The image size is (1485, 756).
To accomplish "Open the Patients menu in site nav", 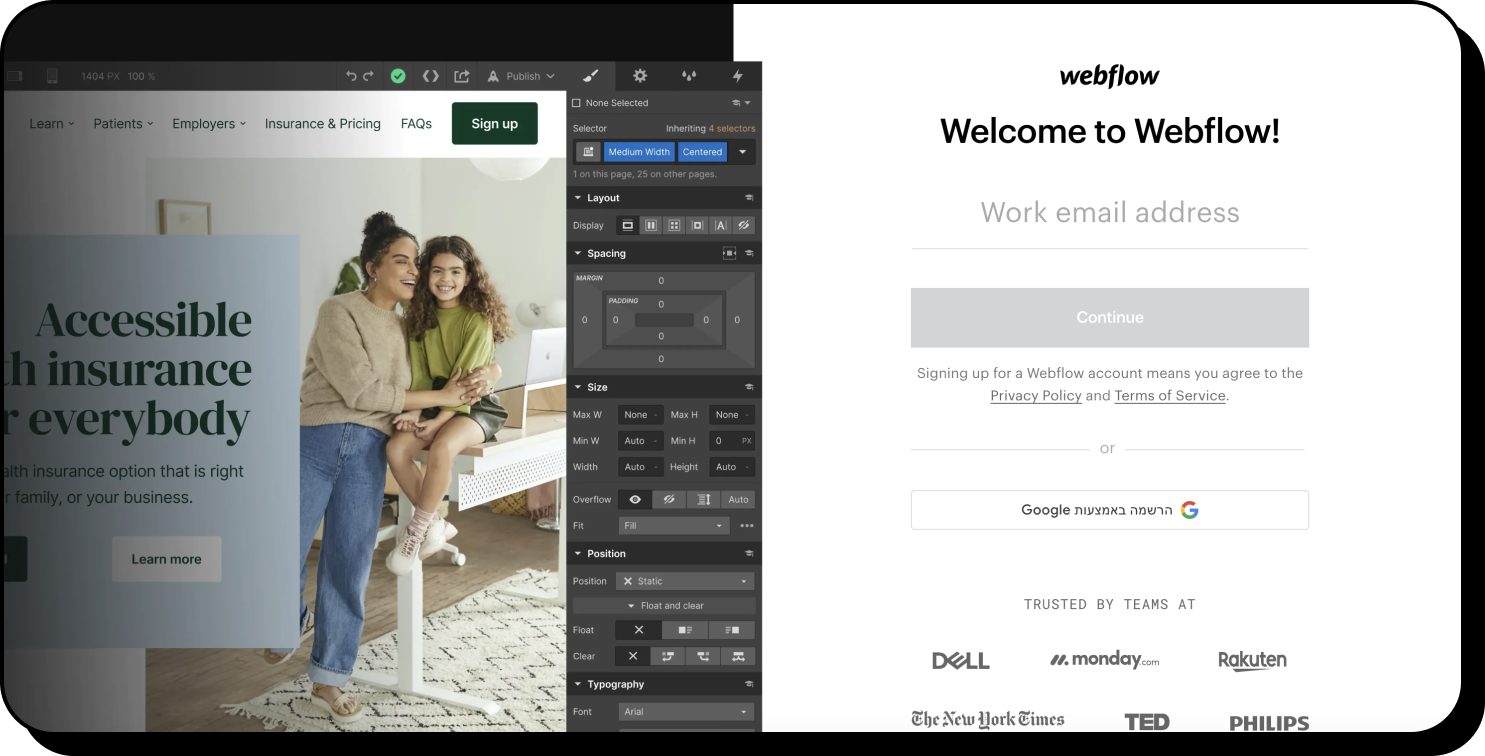I will [x=124, y=124].
